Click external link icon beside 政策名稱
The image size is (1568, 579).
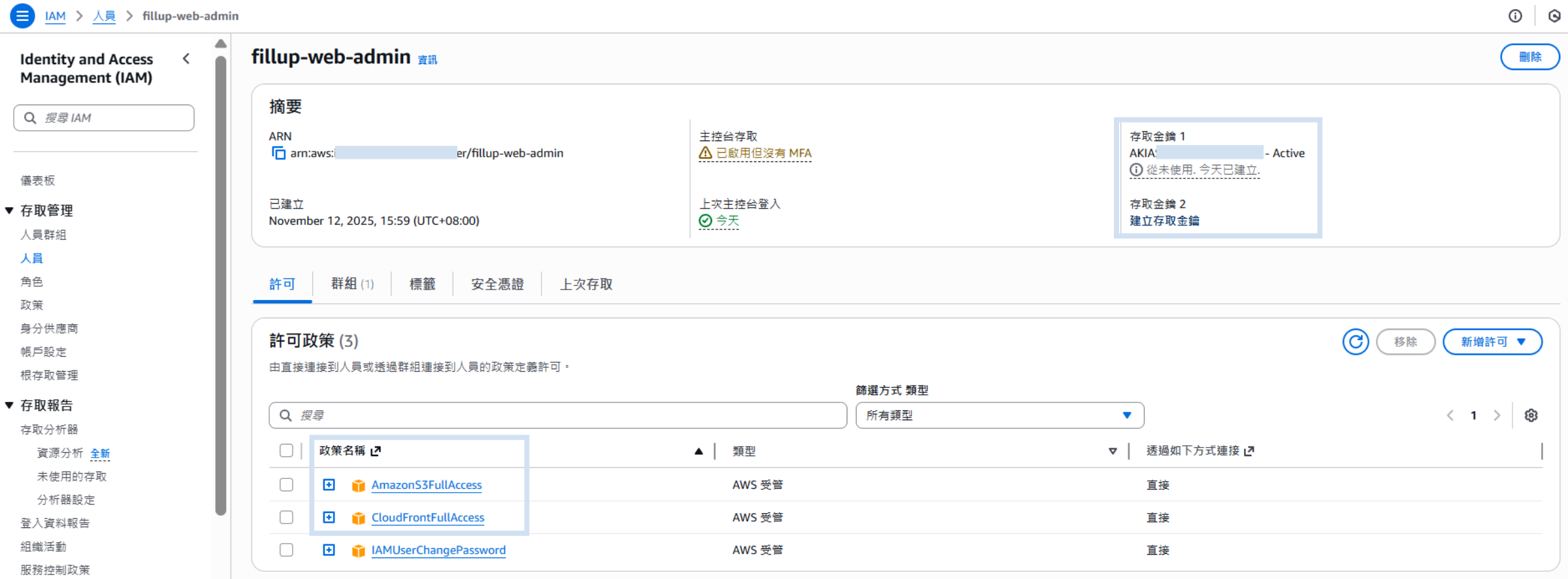point(376,451)
